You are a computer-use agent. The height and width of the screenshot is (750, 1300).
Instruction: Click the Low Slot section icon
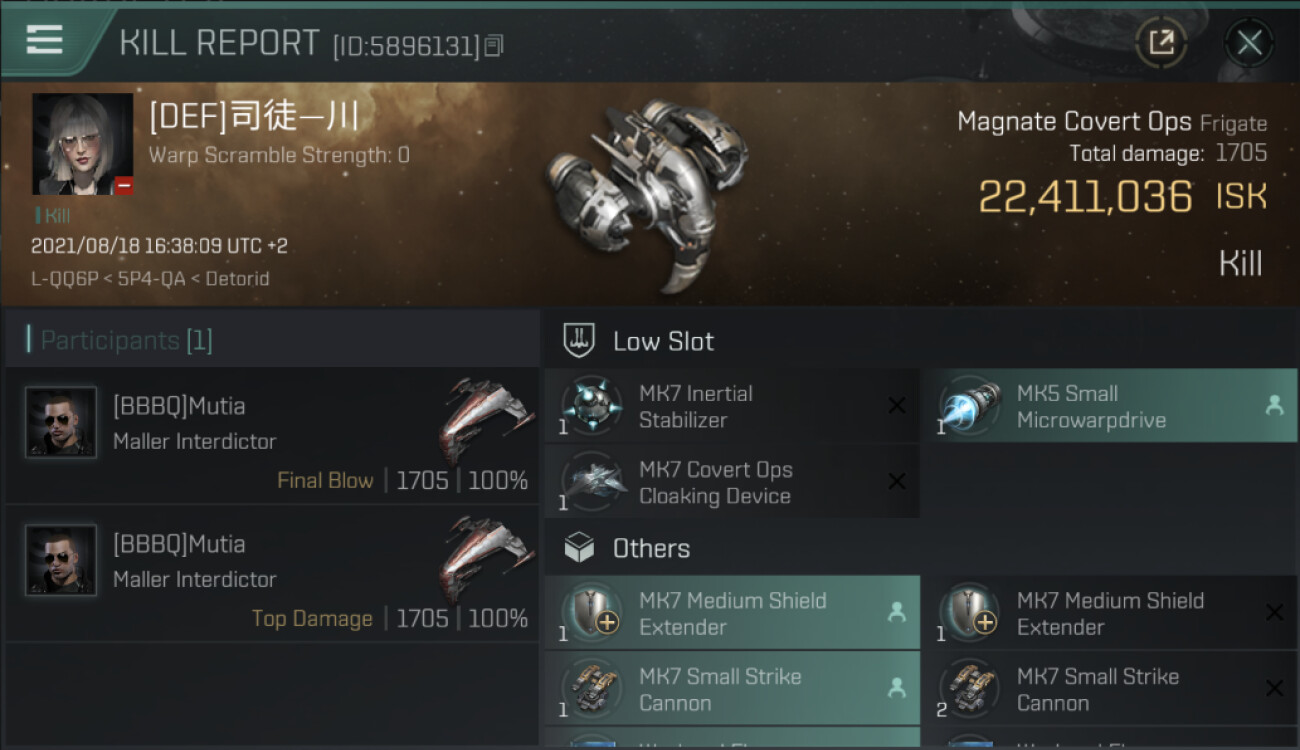(580, 341)
